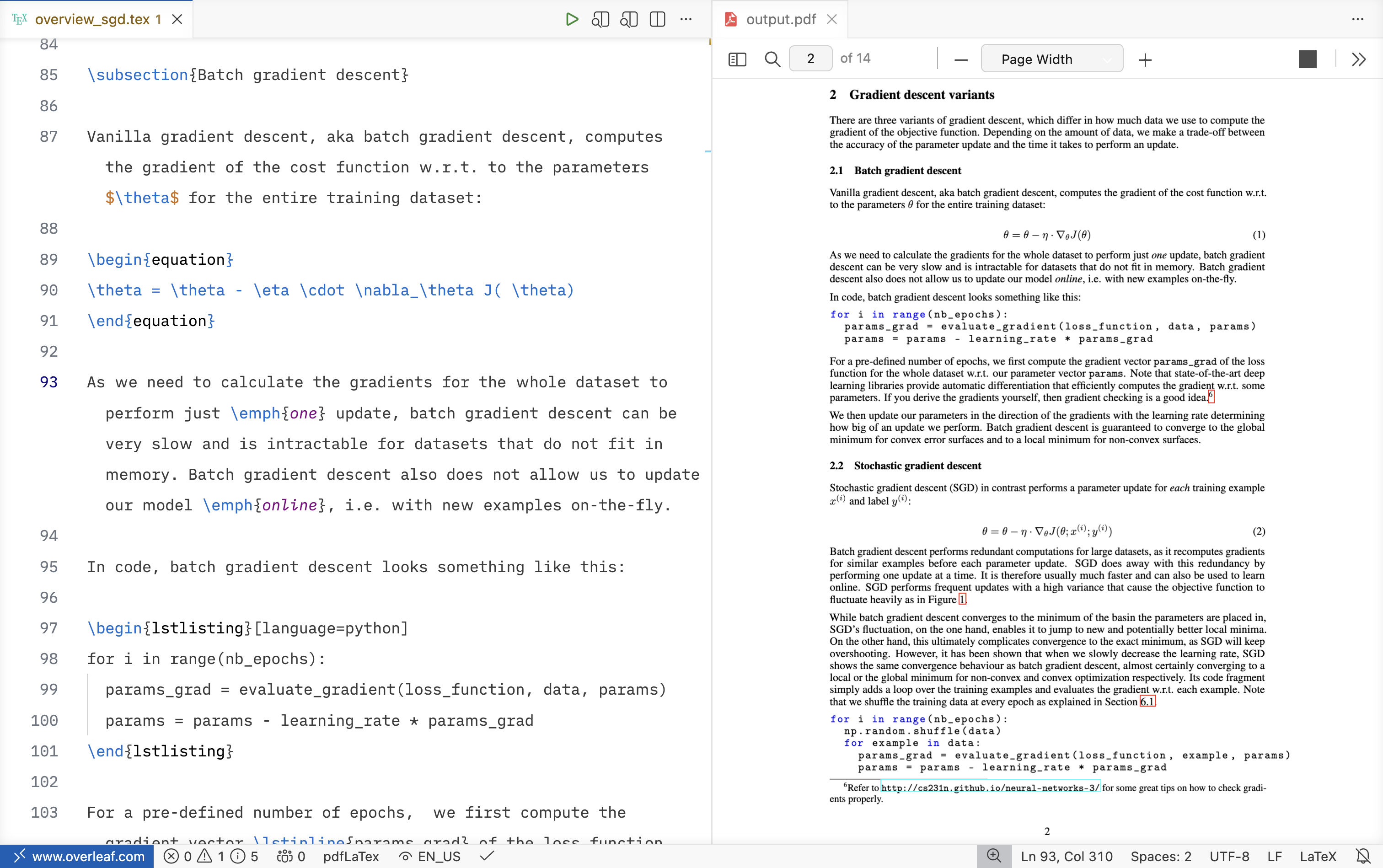Image resolution: width=1383 pixels, height=868 pixels.
Task: Click the Build LaTeX project play icon
Action: 571,20
